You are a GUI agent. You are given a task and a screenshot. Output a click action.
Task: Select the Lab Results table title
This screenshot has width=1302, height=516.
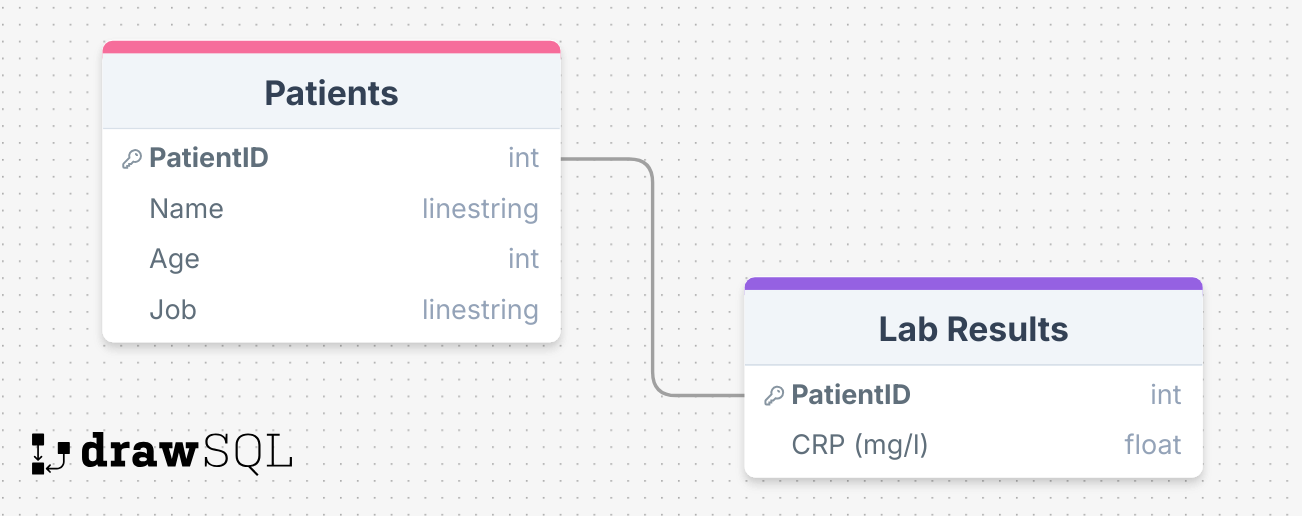tap(973, 329)
